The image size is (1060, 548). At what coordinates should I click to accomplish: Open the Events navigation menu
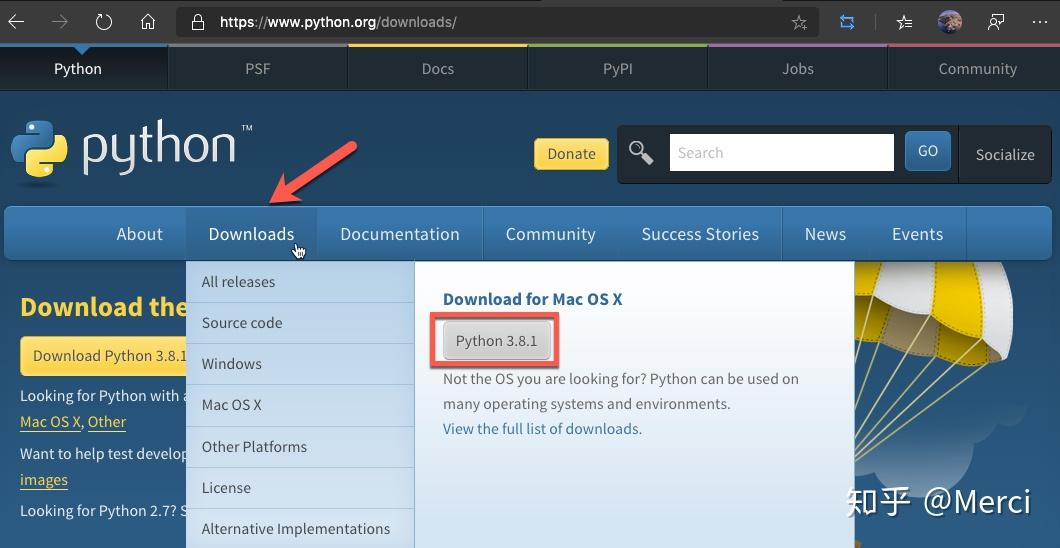[917, 234]
